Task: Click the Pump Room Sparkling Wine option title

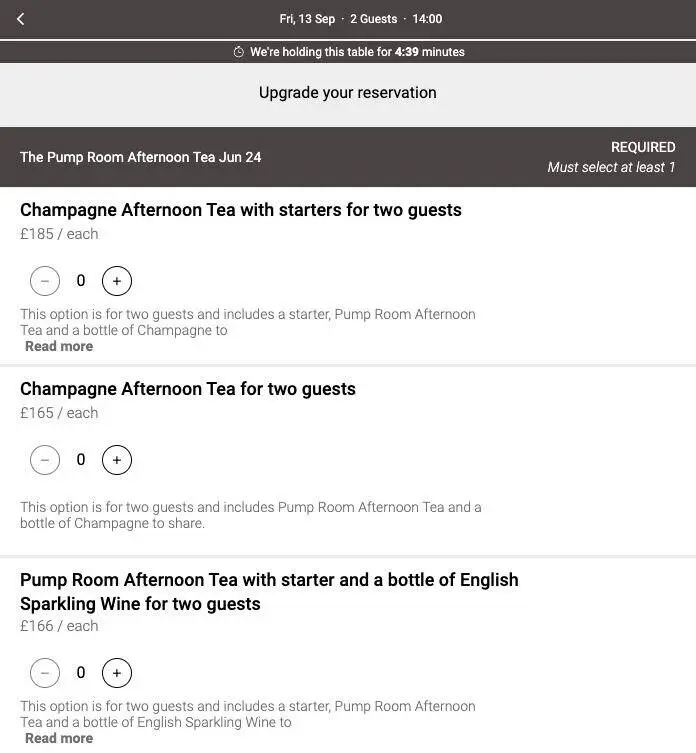Action: pos(269,592)
